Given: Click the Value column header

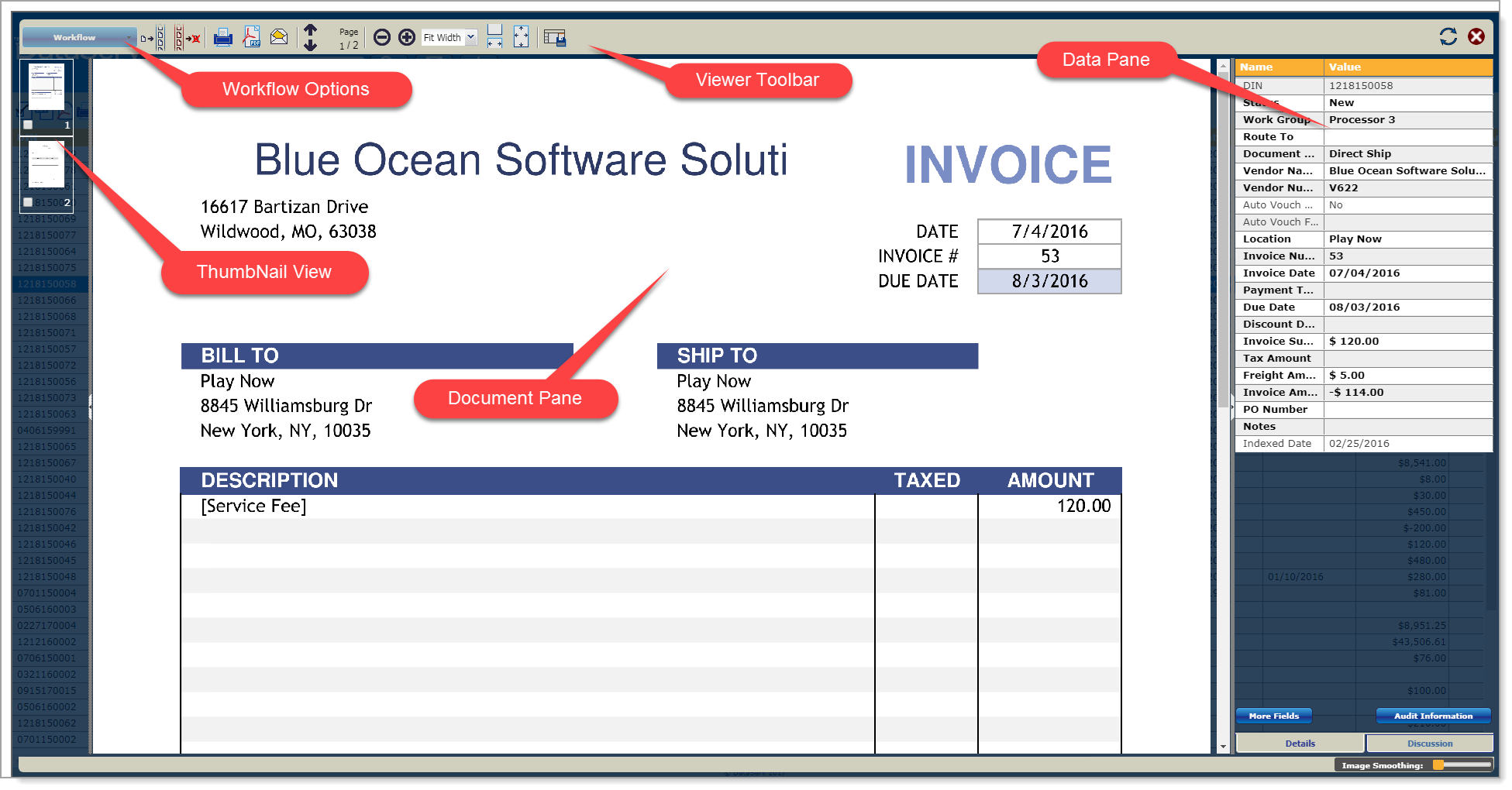Looking at the screenshot, I should point(1408,67).
